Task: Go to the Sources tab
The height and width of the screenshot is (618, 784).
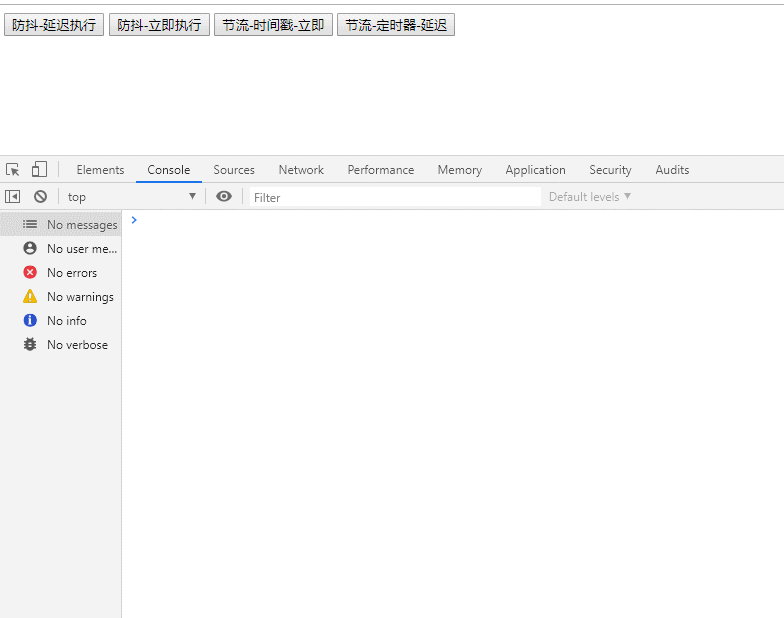Action: [234, 170]
